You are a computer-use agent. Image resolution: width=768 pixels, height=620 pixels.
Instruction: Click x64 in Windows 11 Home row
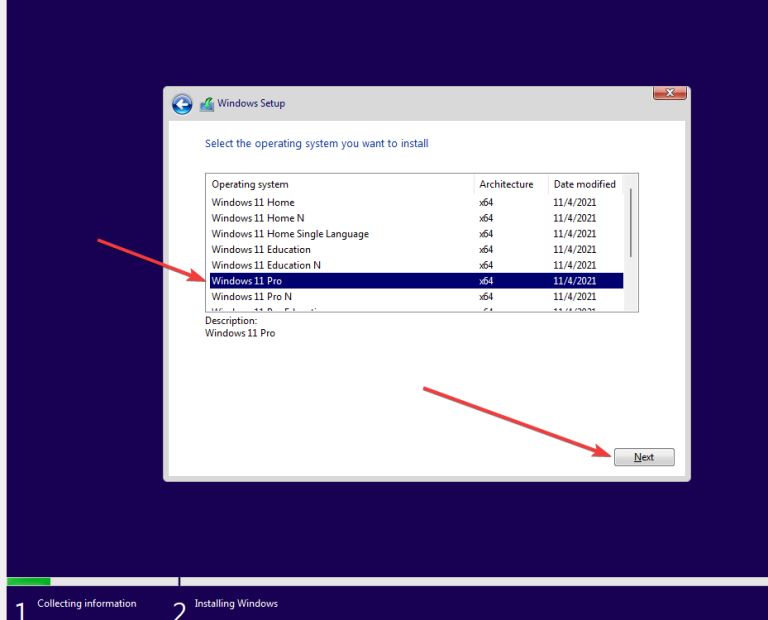(486, 202)
